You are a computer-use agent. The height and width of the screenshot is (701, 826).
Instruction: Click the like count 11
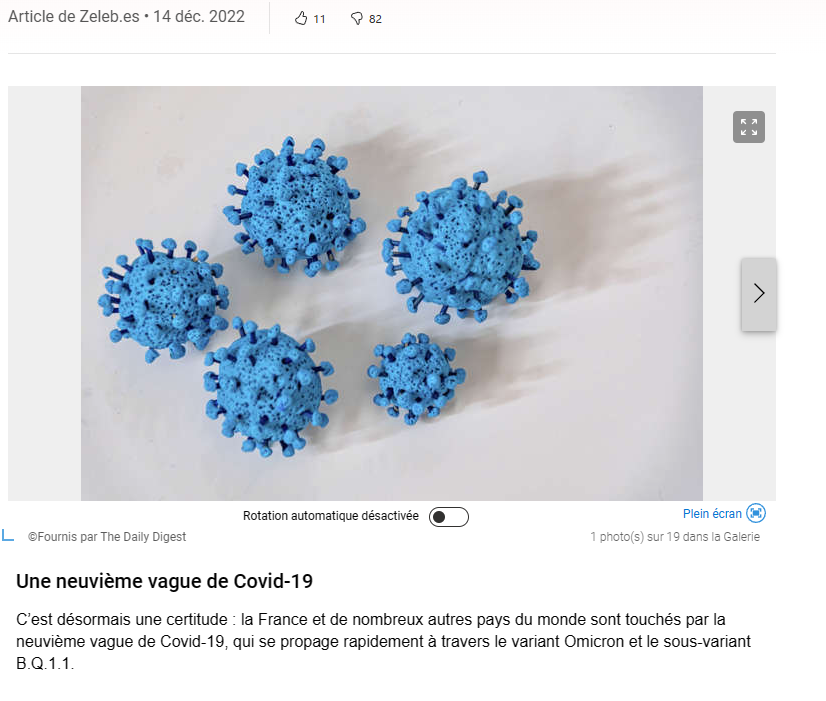(319, 19)
